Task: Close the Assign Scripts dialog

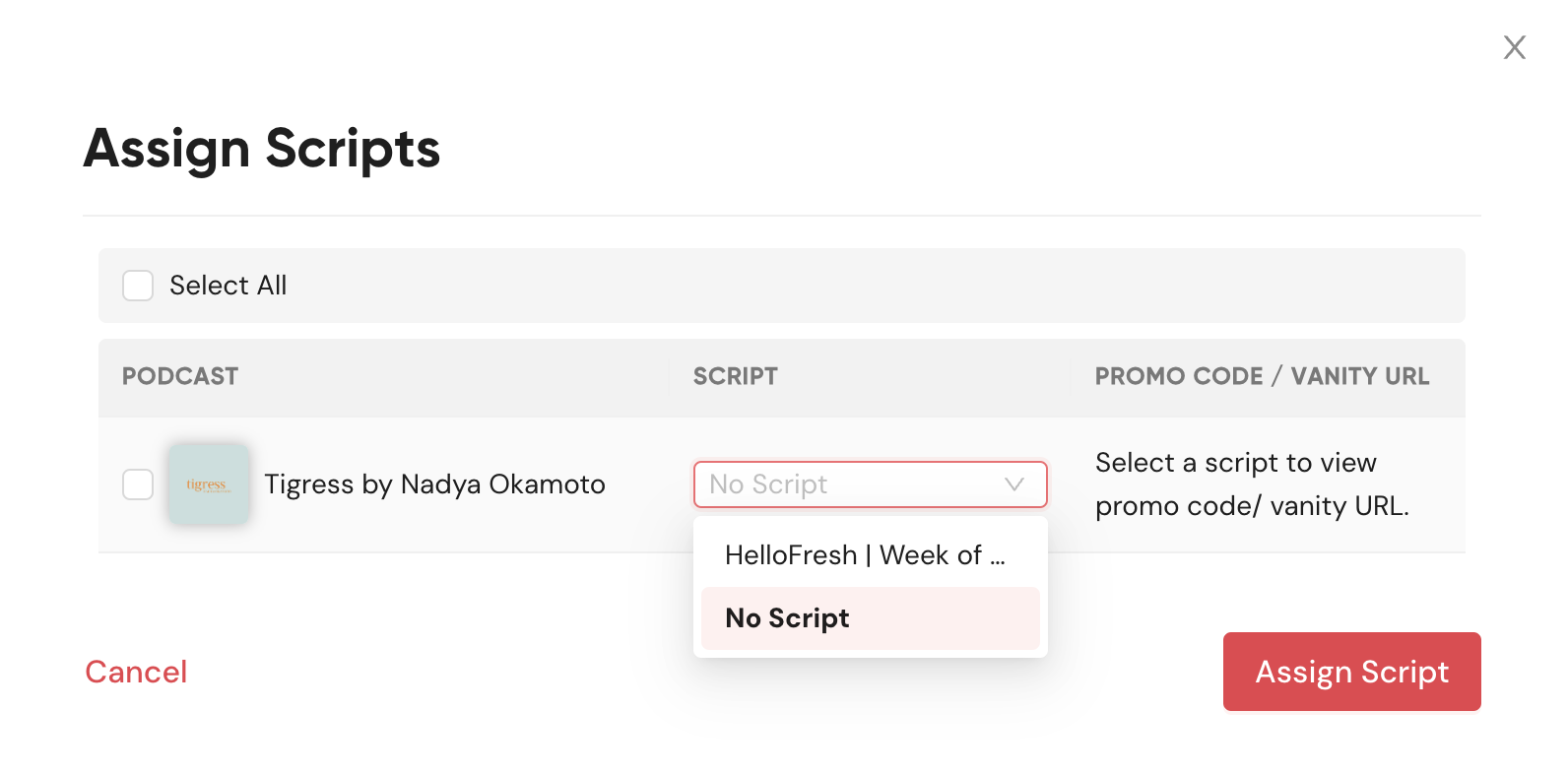Action: (1514, 47)
